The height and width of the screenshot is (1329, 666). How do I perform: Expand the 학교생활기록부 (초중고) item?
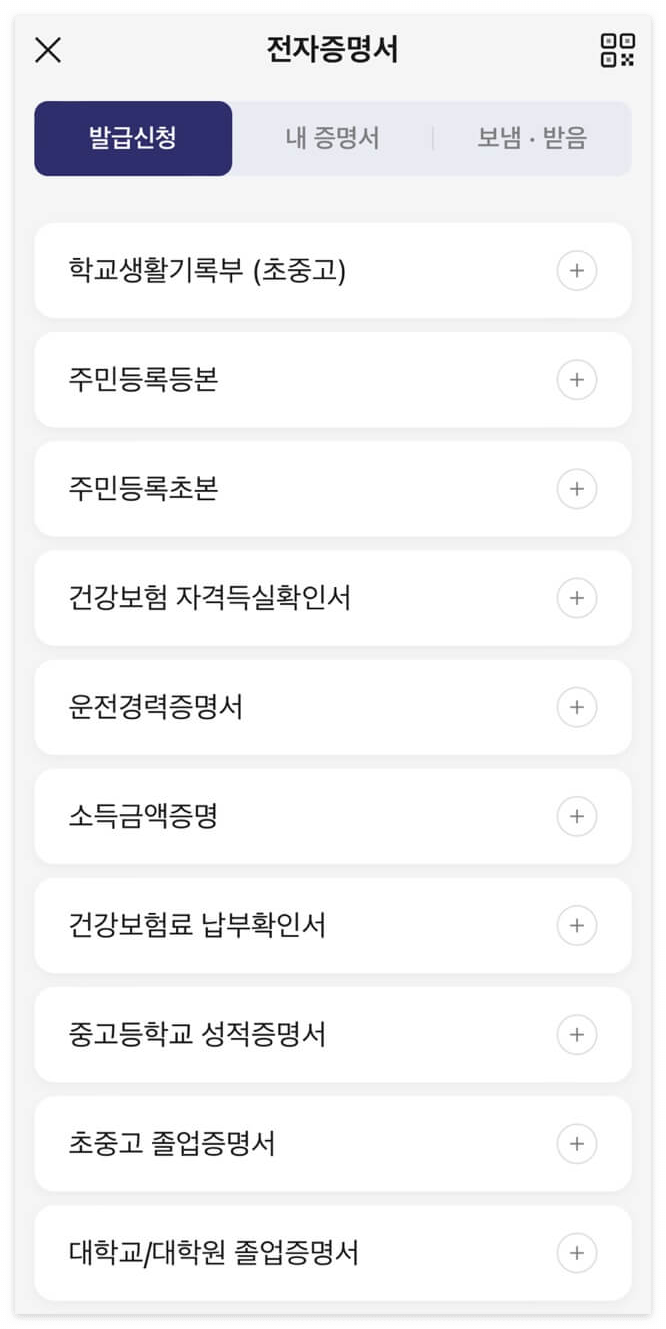[x=577, y=270]
